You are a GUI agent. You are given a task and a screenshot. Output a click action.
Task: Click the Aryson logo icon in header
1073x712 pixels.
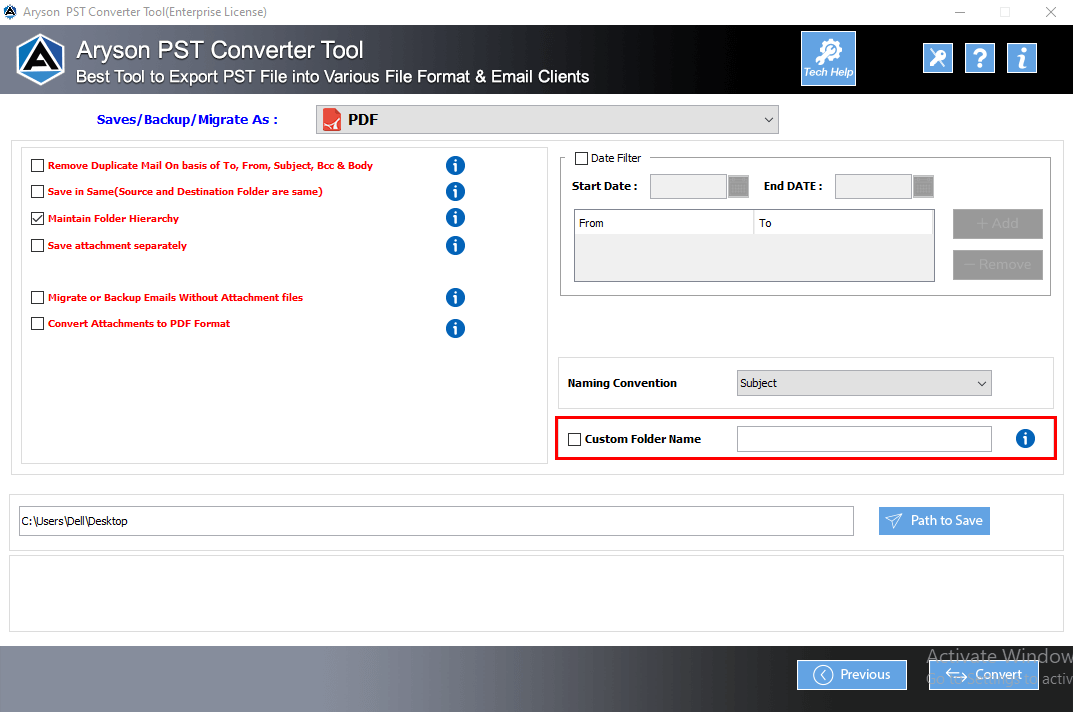[x=40, y=59]
